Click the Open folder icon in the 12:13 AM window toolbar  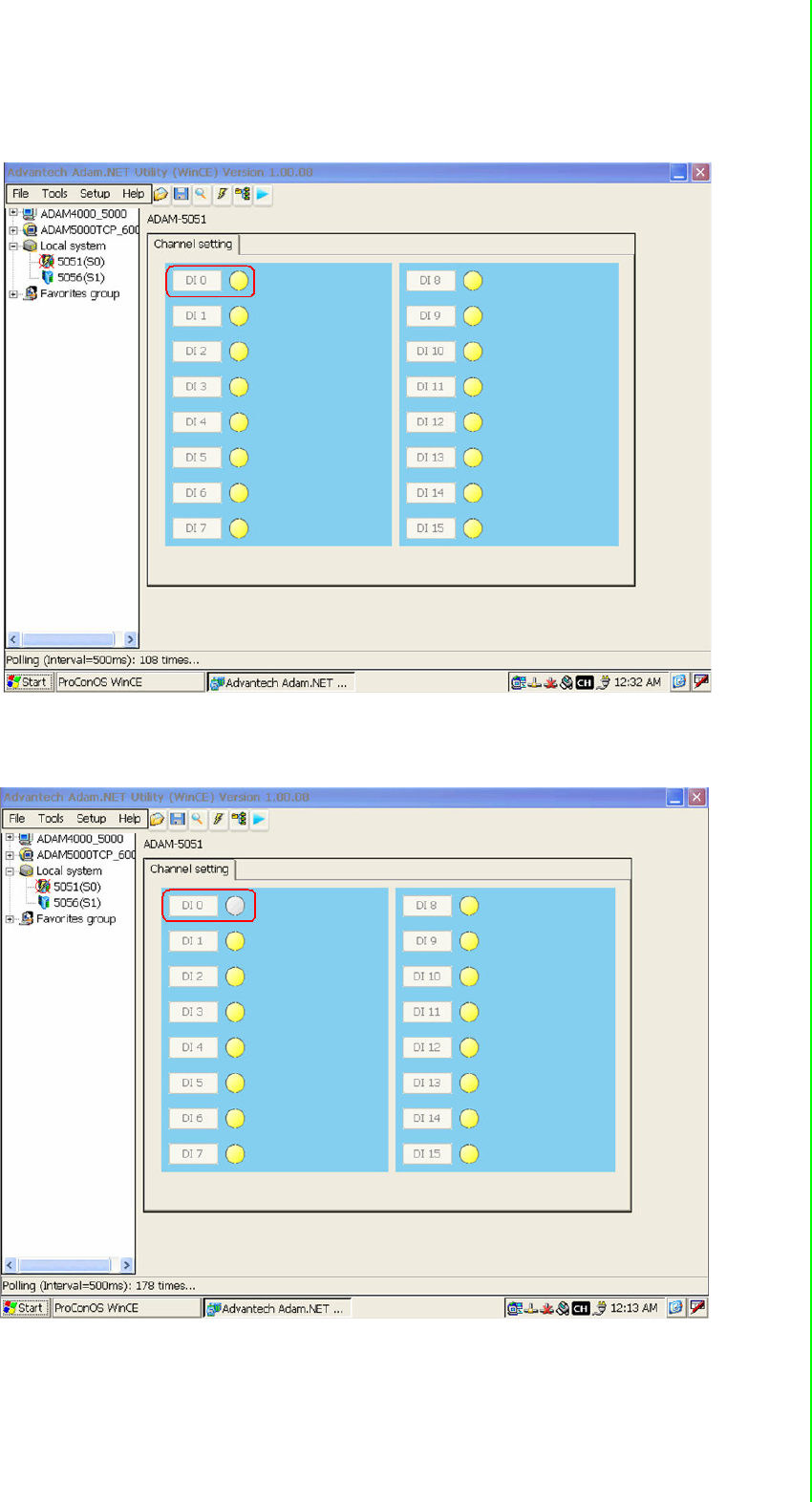(157, 819)
